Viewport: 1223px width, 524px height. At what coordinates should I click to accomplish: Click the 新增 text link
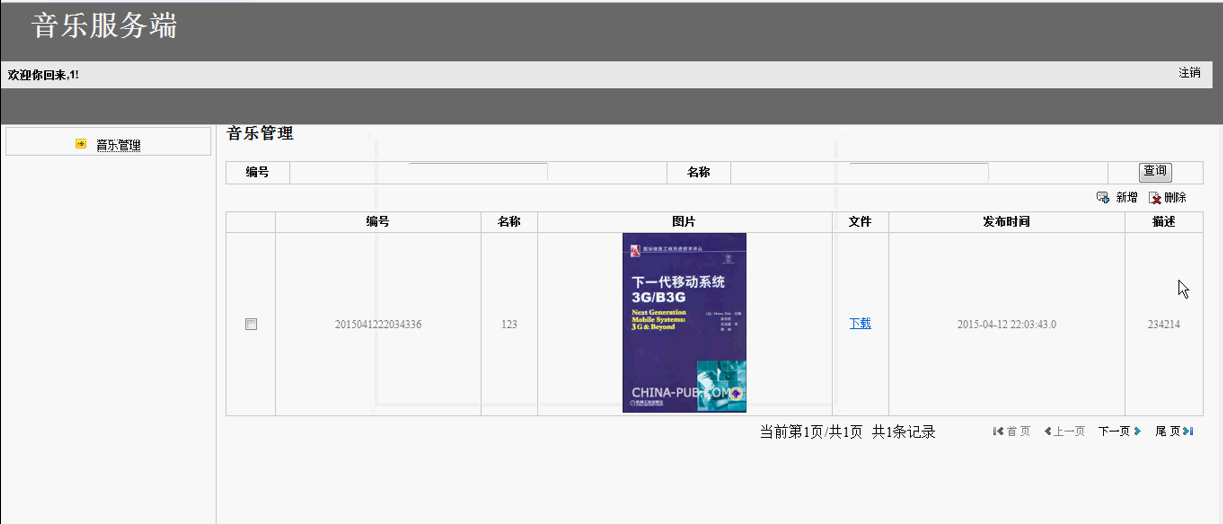(1127, 198)
